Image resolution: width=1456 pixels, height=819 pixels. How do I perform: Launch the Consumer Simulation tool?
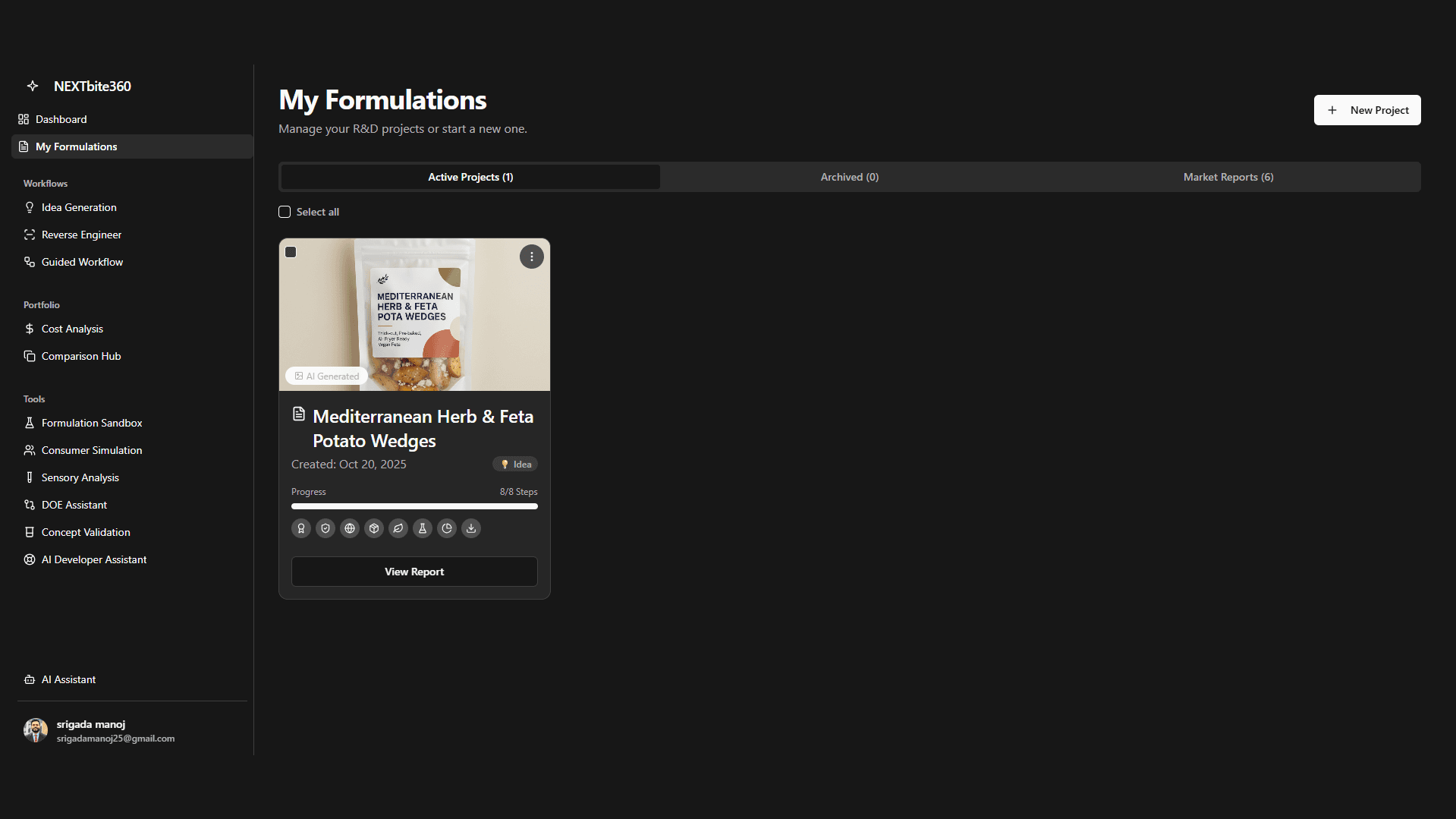91,450
